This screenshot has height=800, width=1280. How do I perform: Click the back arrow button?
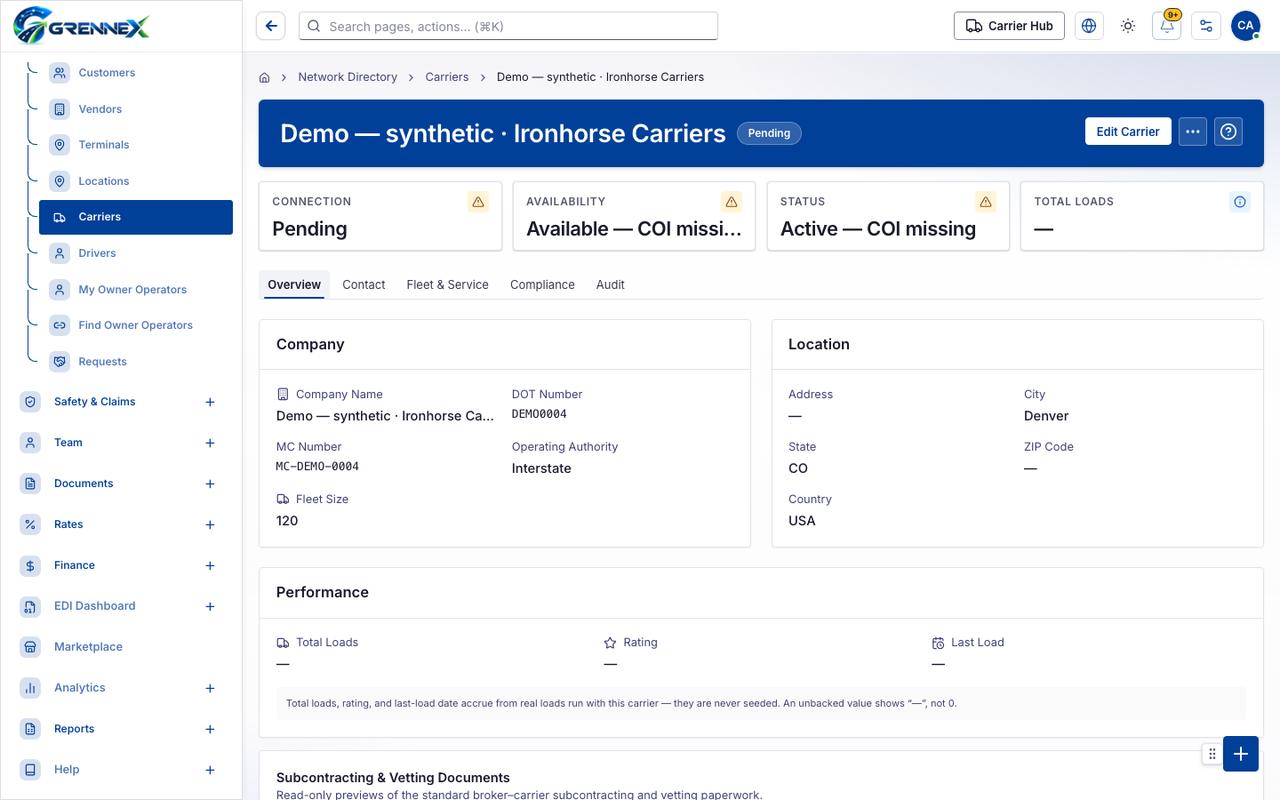[270, 26]
